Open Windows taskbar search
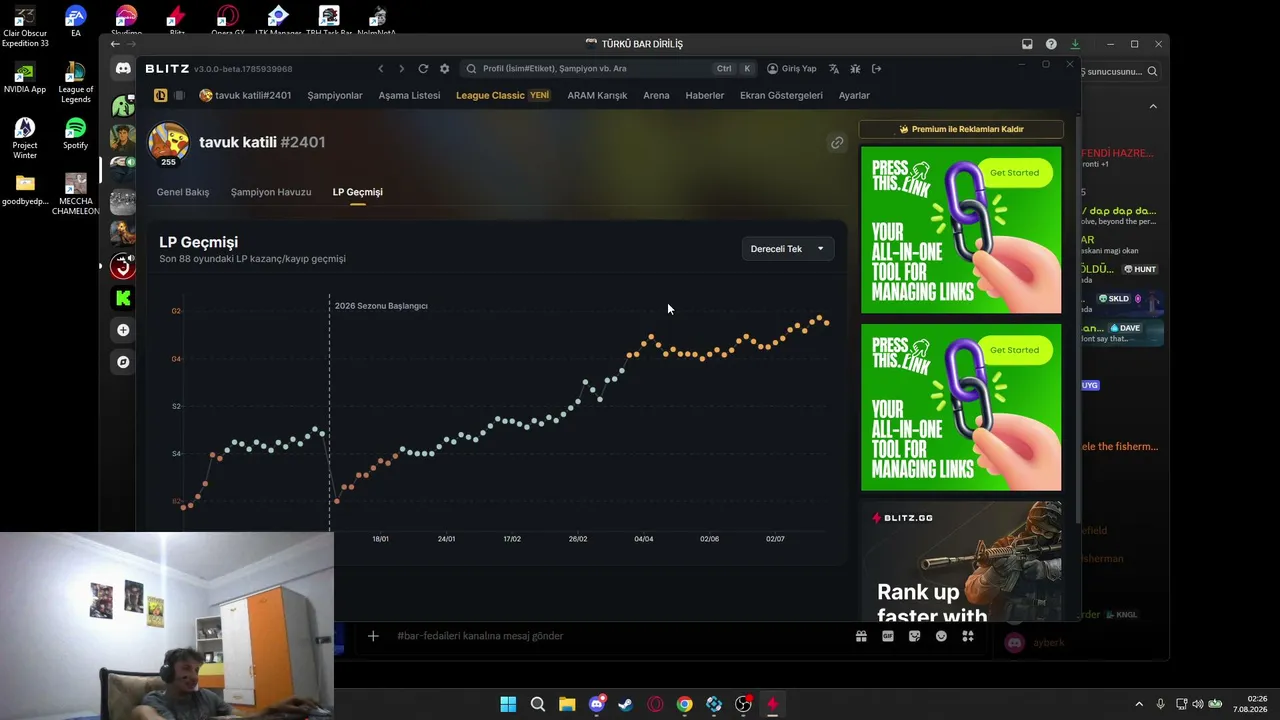Image resolution: width=1280 pixels, height=720 pixels. coord(538,704)
